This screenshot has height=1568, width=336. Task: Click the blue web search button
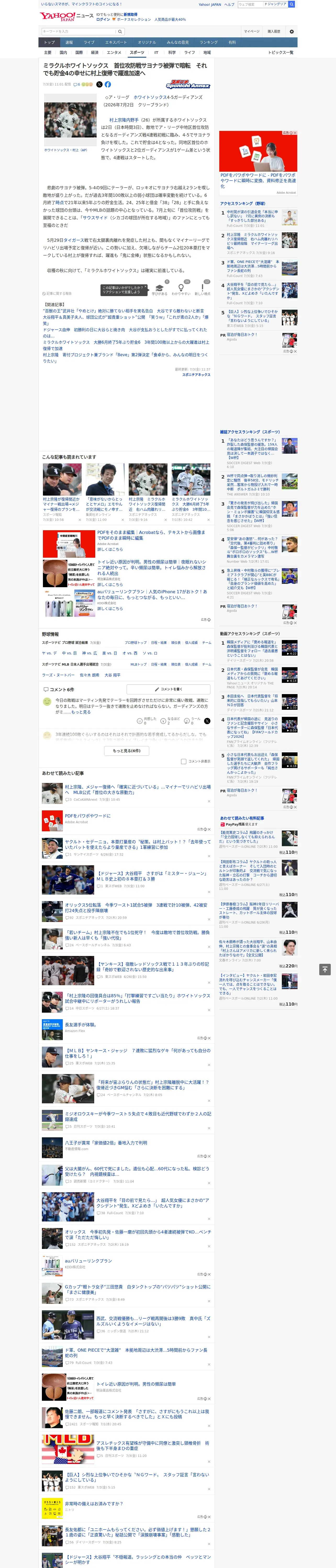tap(292, 4)
